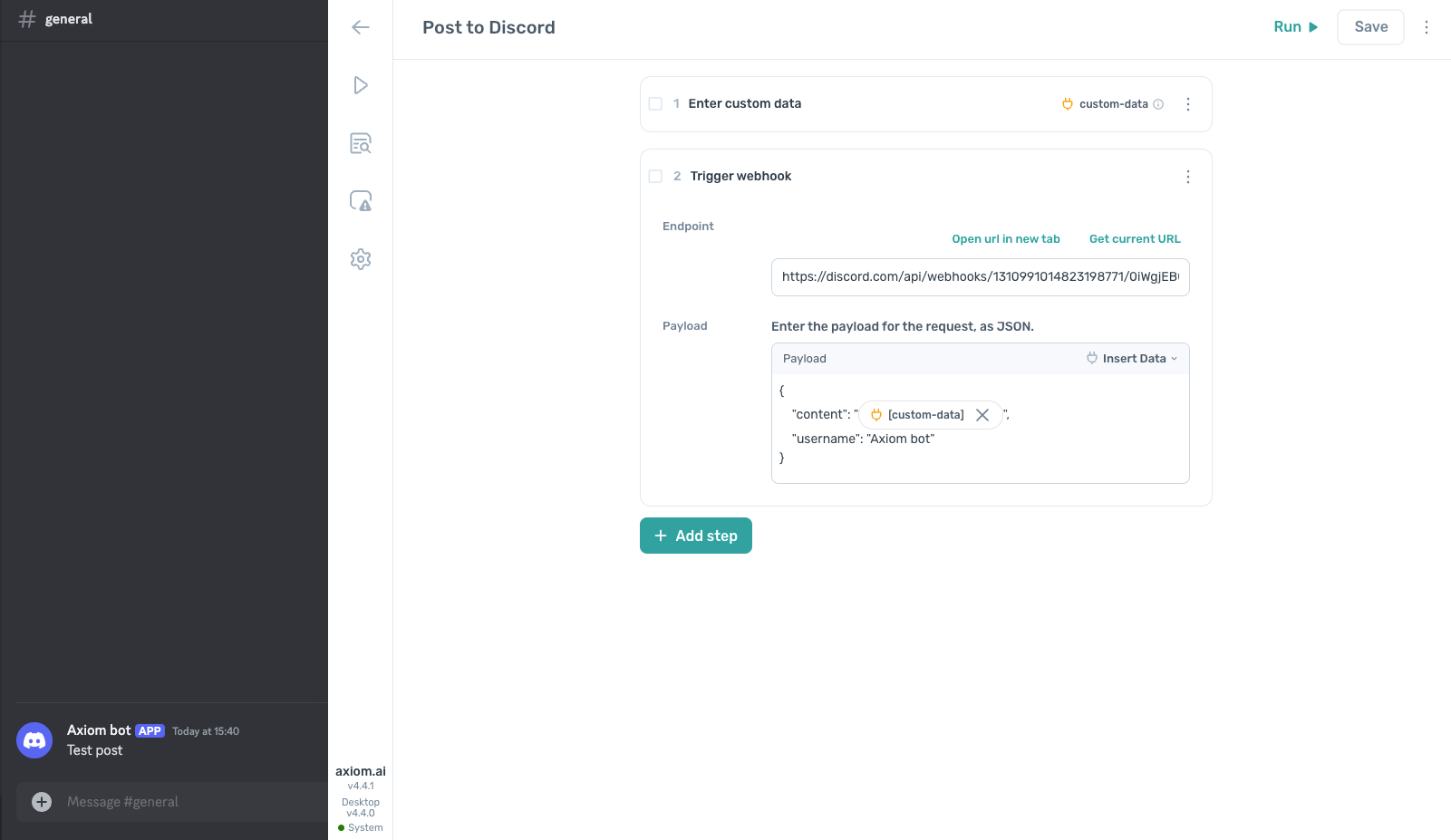Open the top-right automation options menu
Viewport: 1451px width, 840px height.
click(x=1427, y=27)
